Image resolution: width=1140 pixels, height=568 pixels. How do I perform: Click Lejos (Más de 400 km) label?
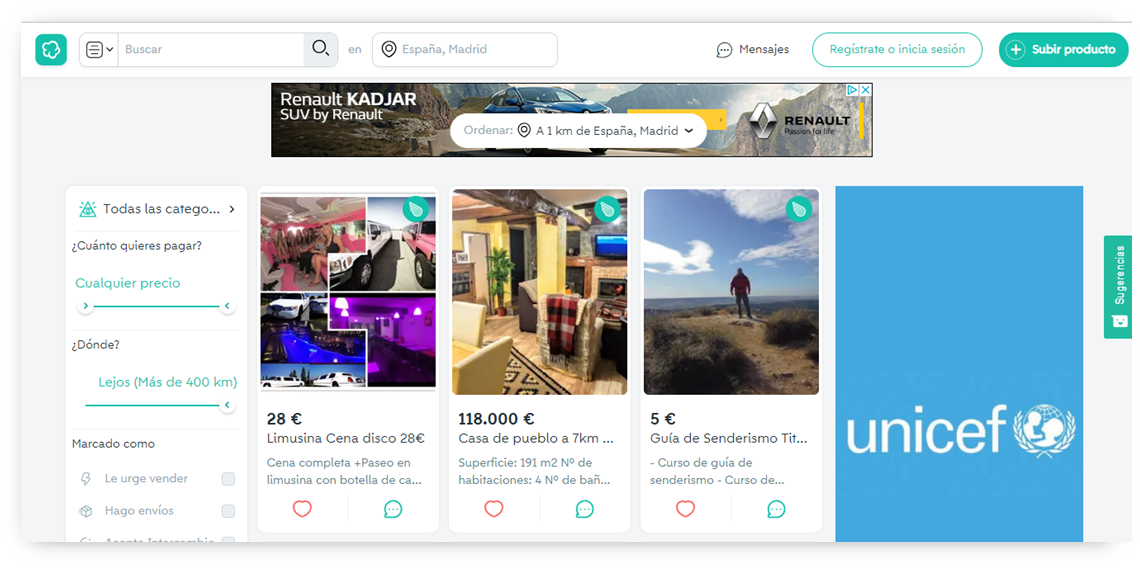point(168,382)
